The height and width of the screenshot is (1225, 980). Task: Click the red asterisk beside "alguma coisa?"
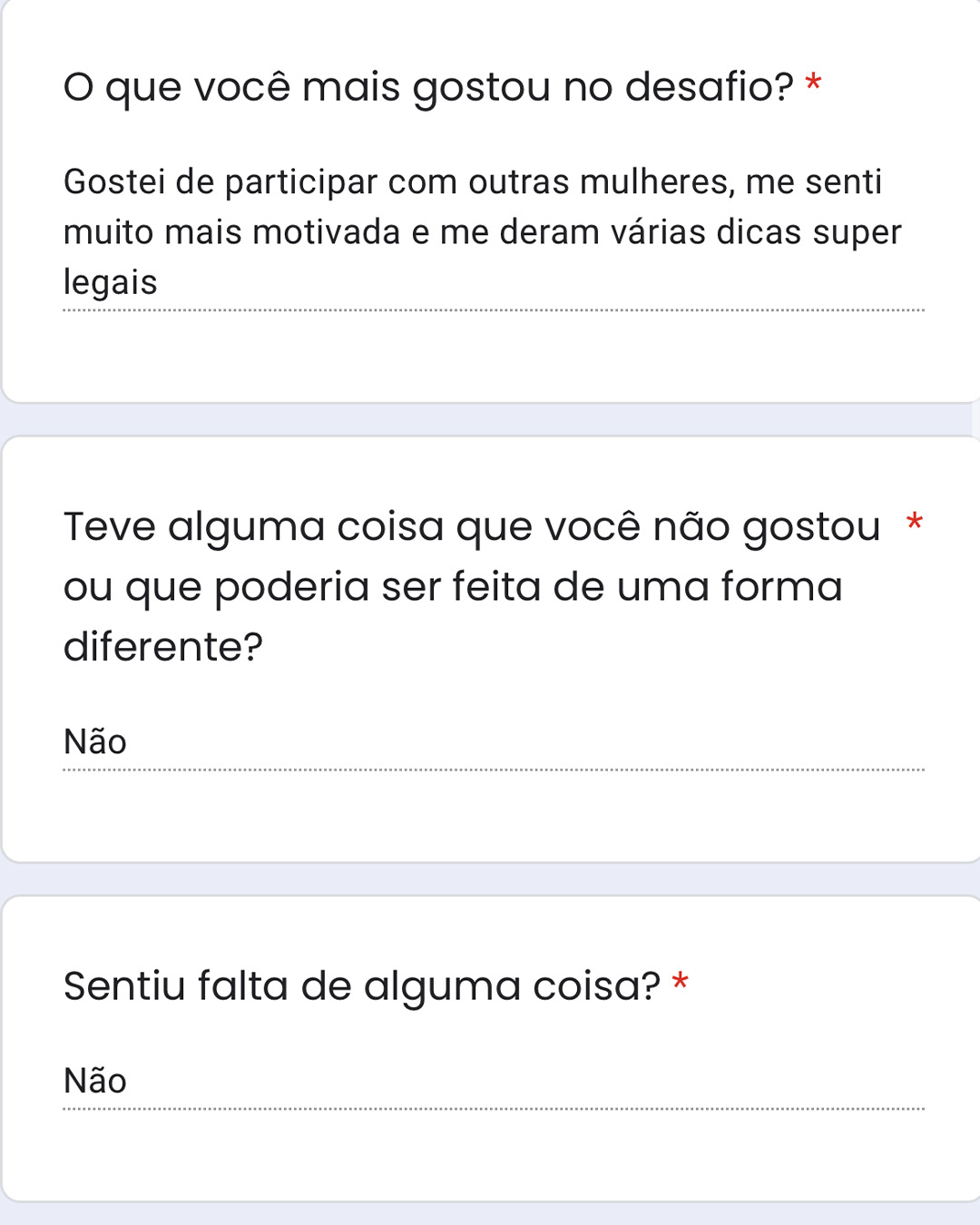pos(681,981)
